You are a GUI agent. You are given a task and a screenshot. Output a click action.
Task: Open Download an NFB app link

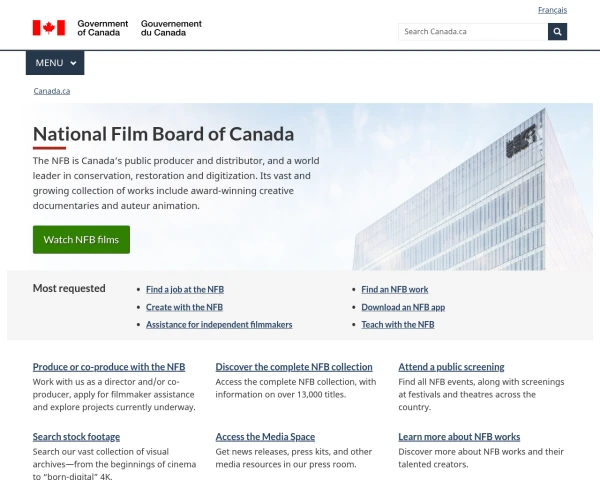403,307
